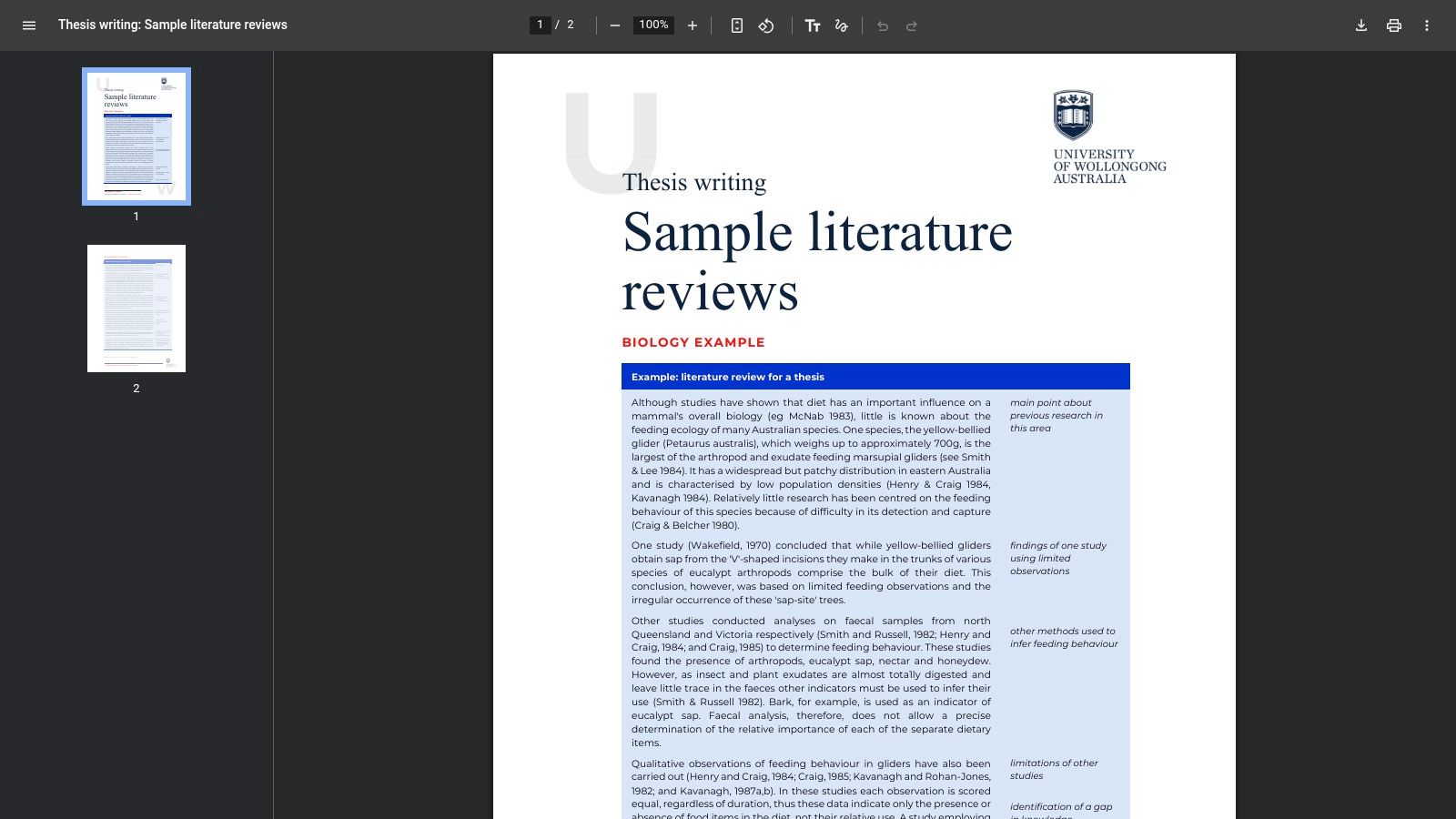This screenshot has height=819, width=1456.
Task: Open the more actions three-dot menu
Action: click(1427, 25)
